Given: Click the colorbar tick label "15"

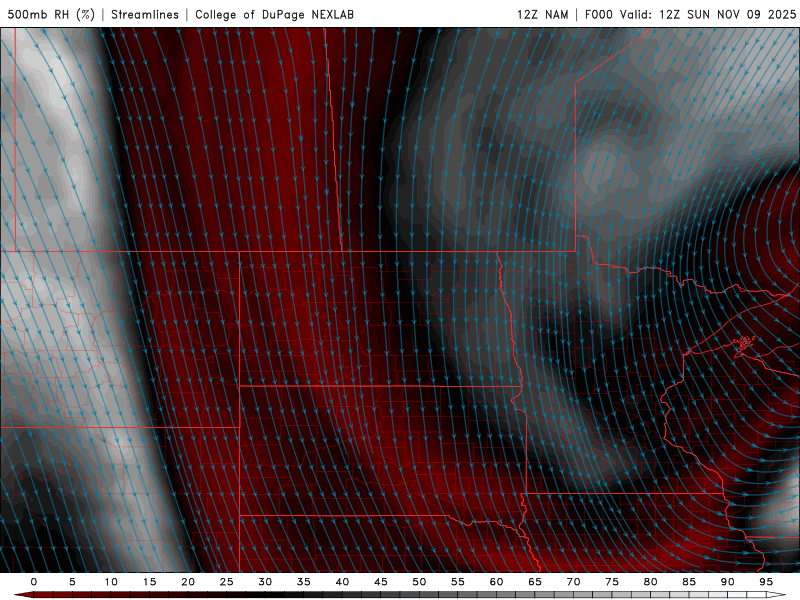Looking at the screenshot, I should (149, 582).
